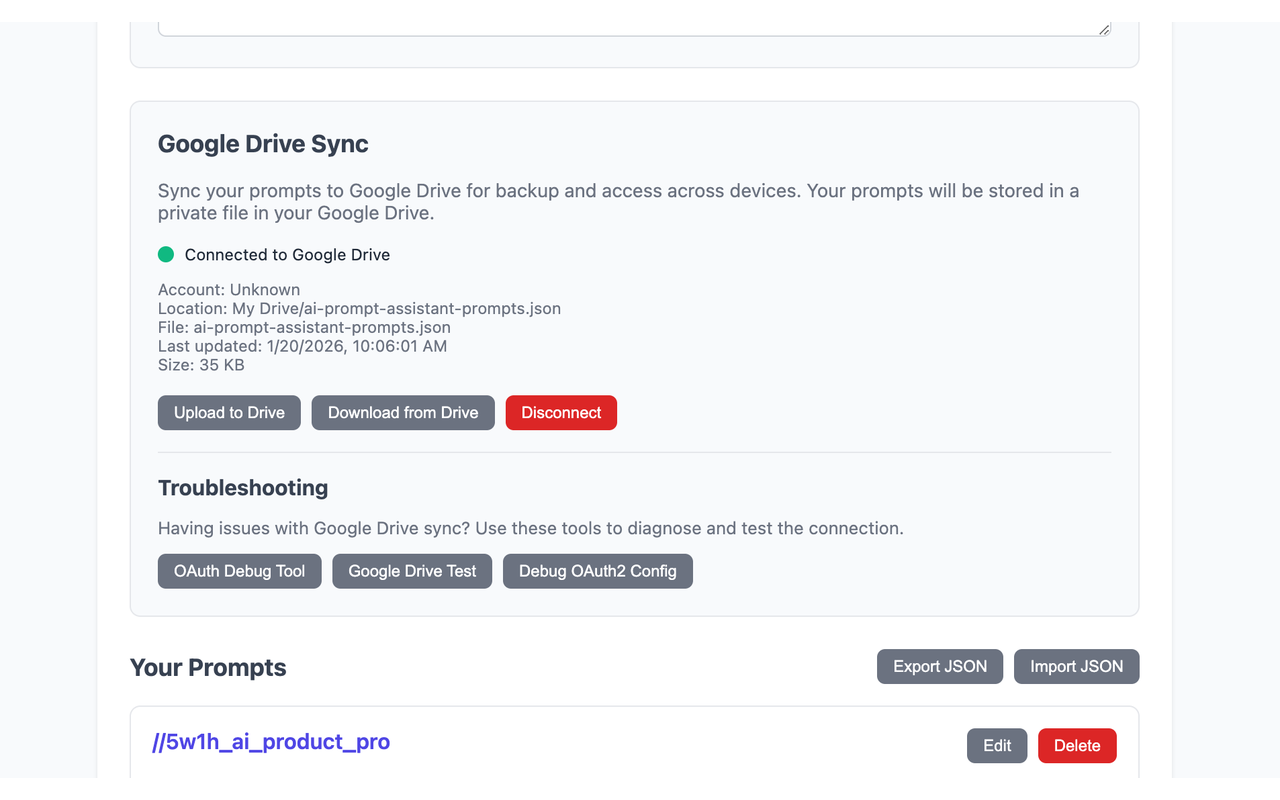1280x800 pixels.
Task: Grab the textarea resize handle
Action: coord(1104,30)
